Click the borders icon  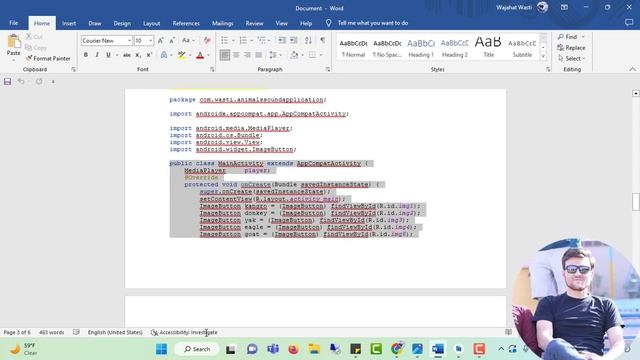(312, 55)
